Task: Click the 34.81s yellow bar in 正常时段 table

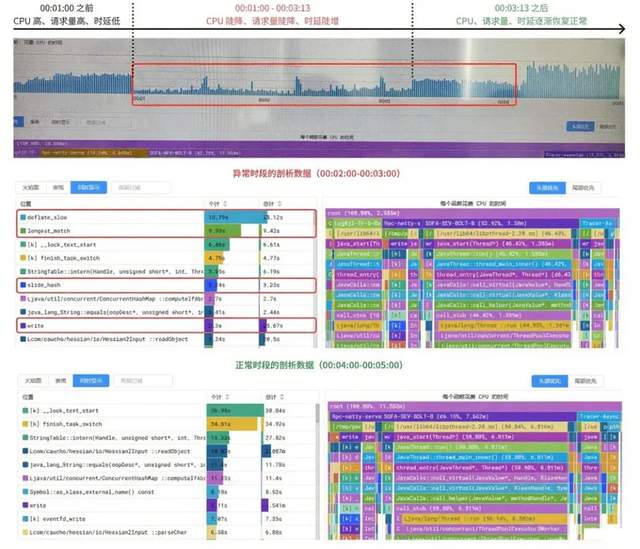Action: (x=232, y=424)
